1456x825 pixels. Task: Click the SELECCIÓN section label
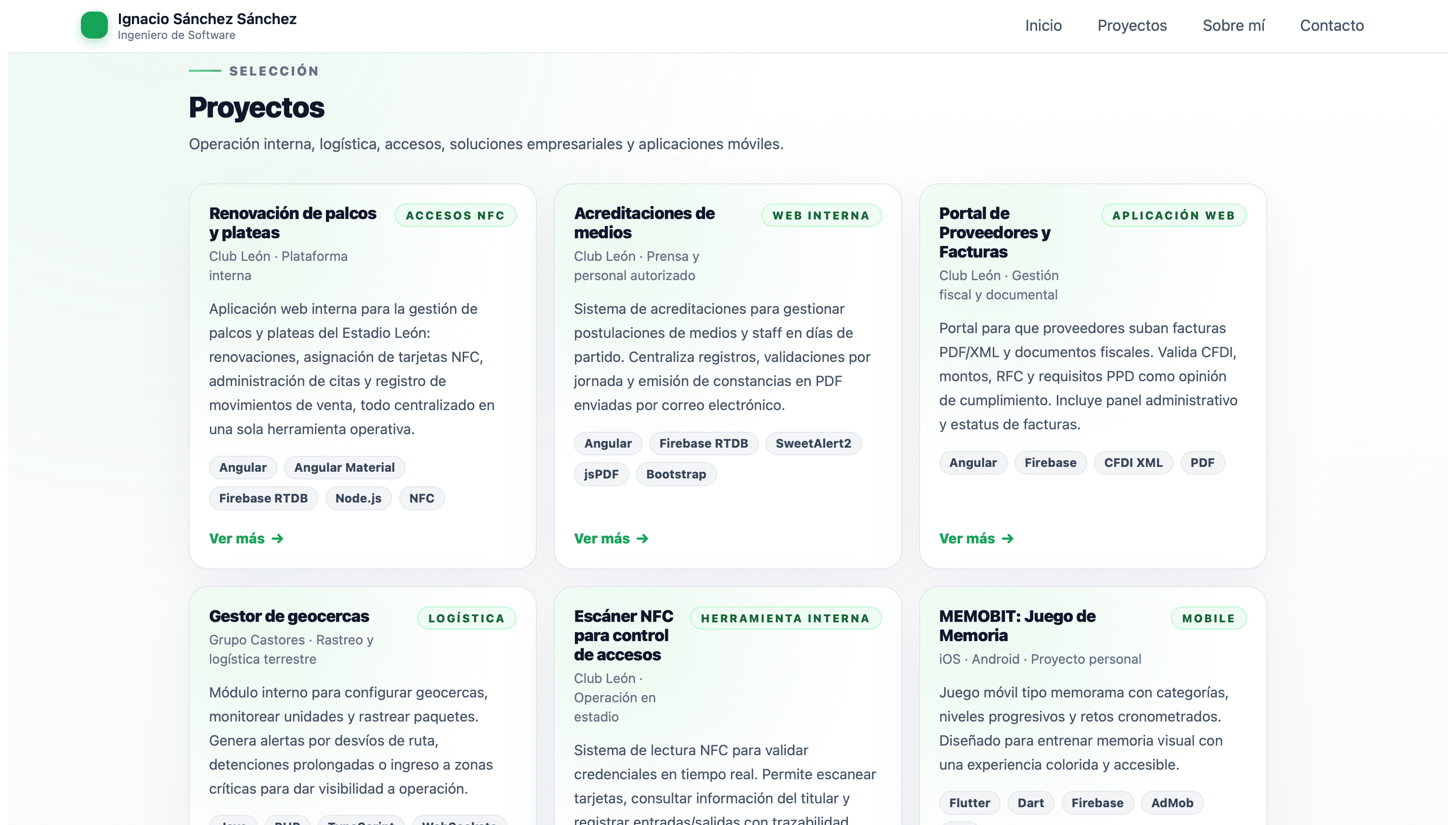pyautogui.click(x=274, y=71)
